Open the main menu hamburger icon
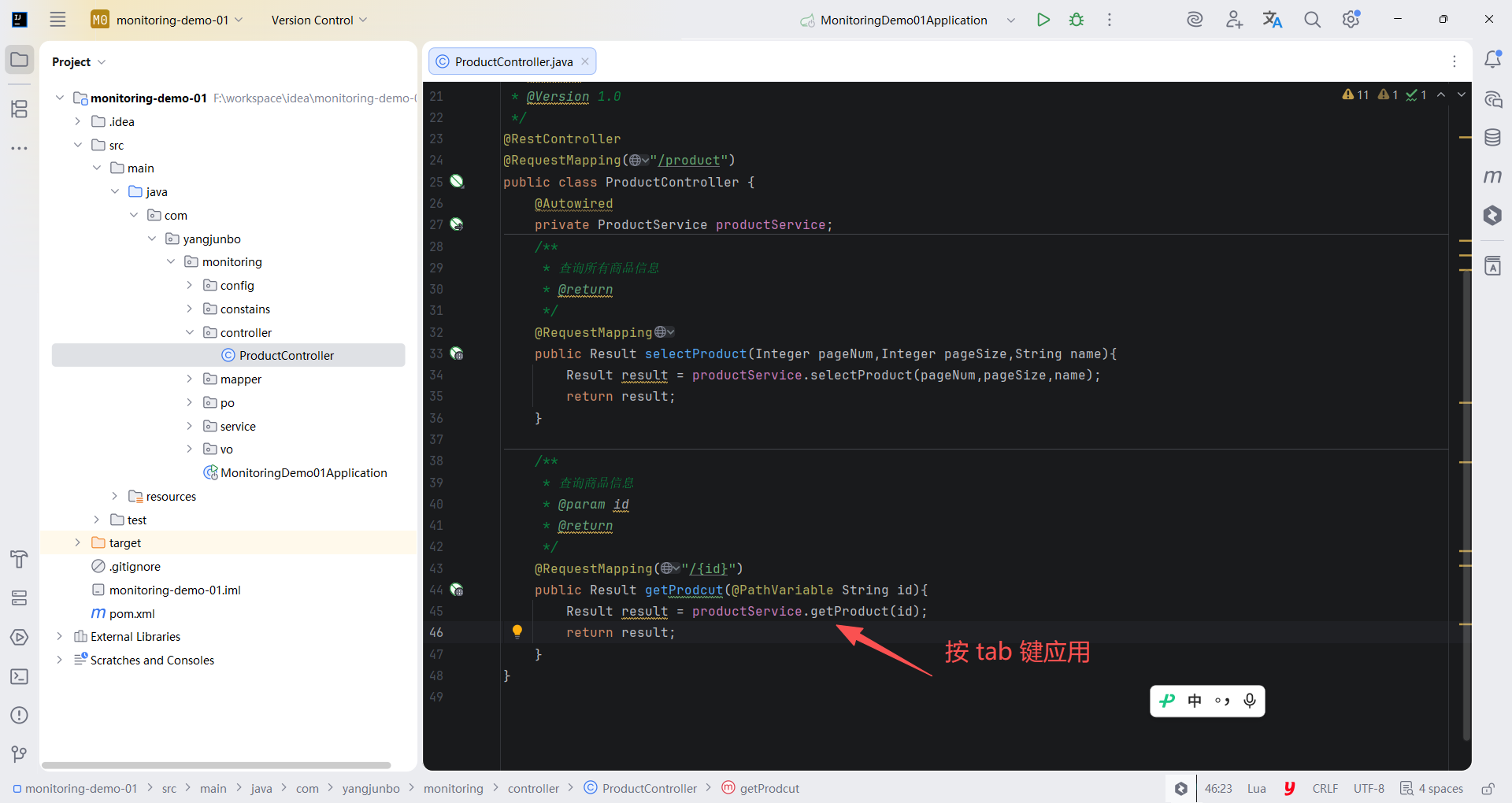 tap(57, 20)
